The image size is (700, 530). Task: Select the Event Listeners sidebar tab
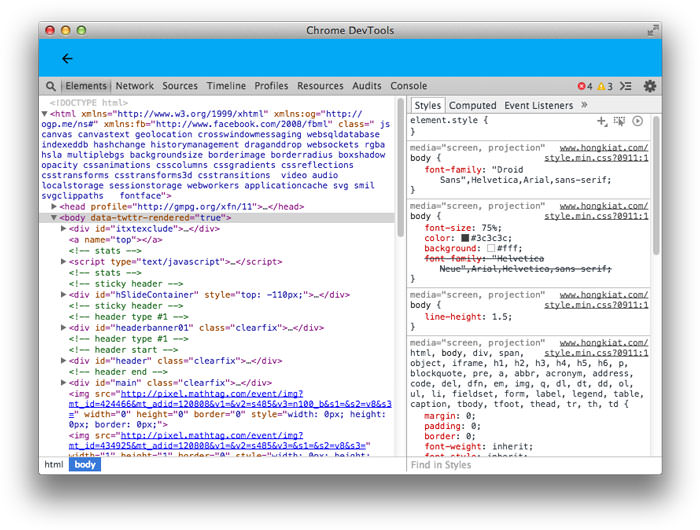coord(538,105)
